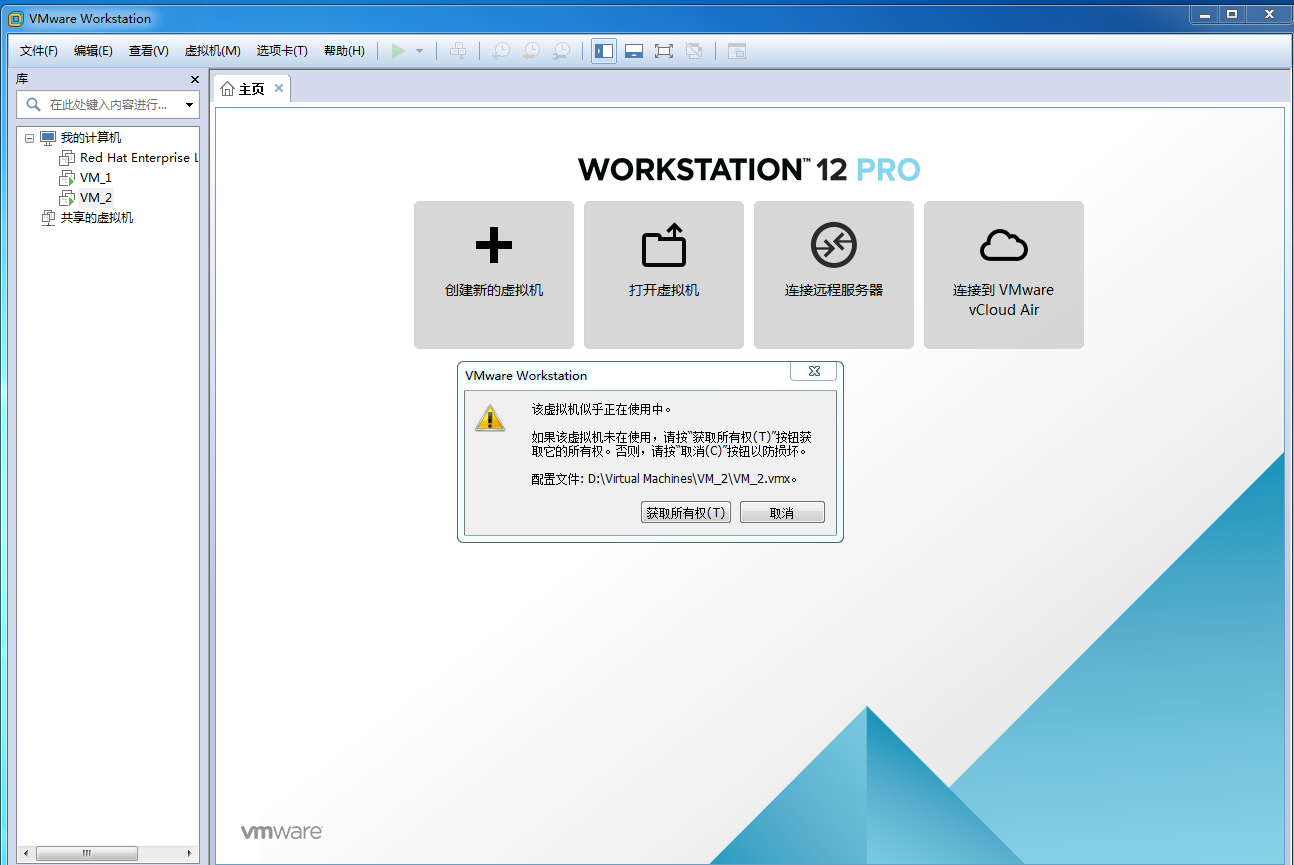
Task: Click the Red Hat VM icon
Action: 67,158
